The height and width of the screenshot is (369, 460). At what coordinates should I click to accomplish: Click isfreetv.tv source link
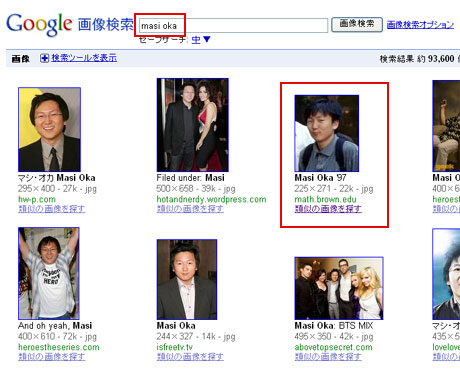[175, 347]
